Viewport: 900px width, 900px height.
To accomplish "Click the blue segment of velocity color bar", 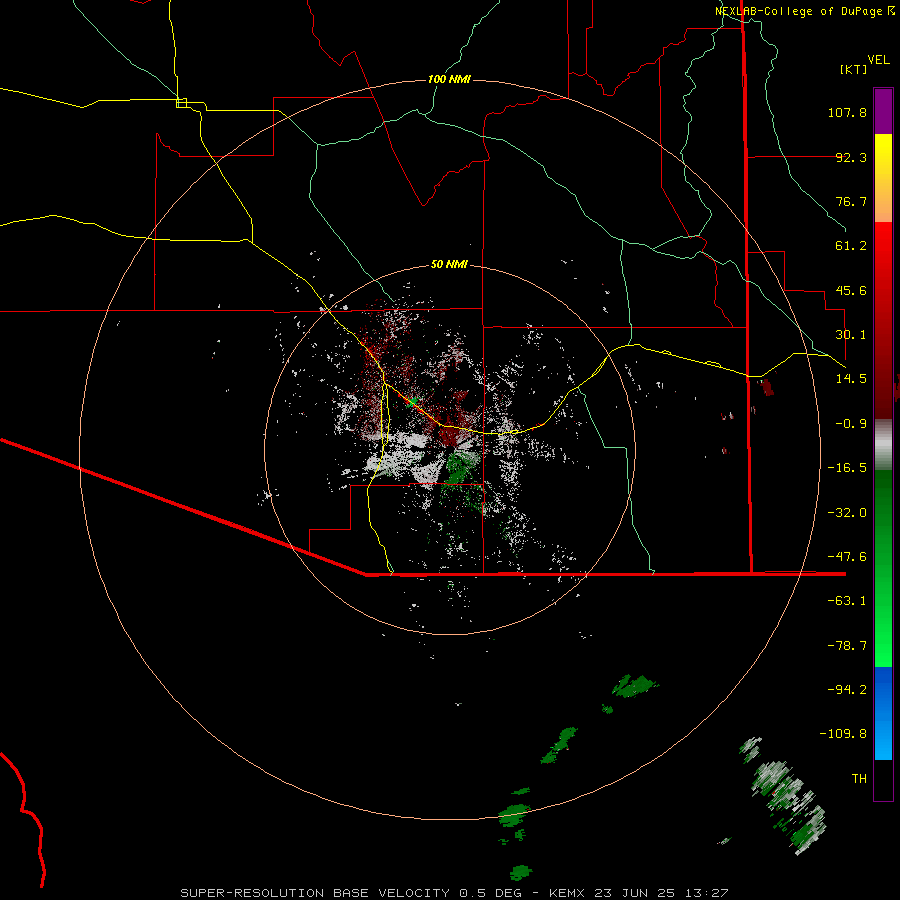I will click(883, 713).
